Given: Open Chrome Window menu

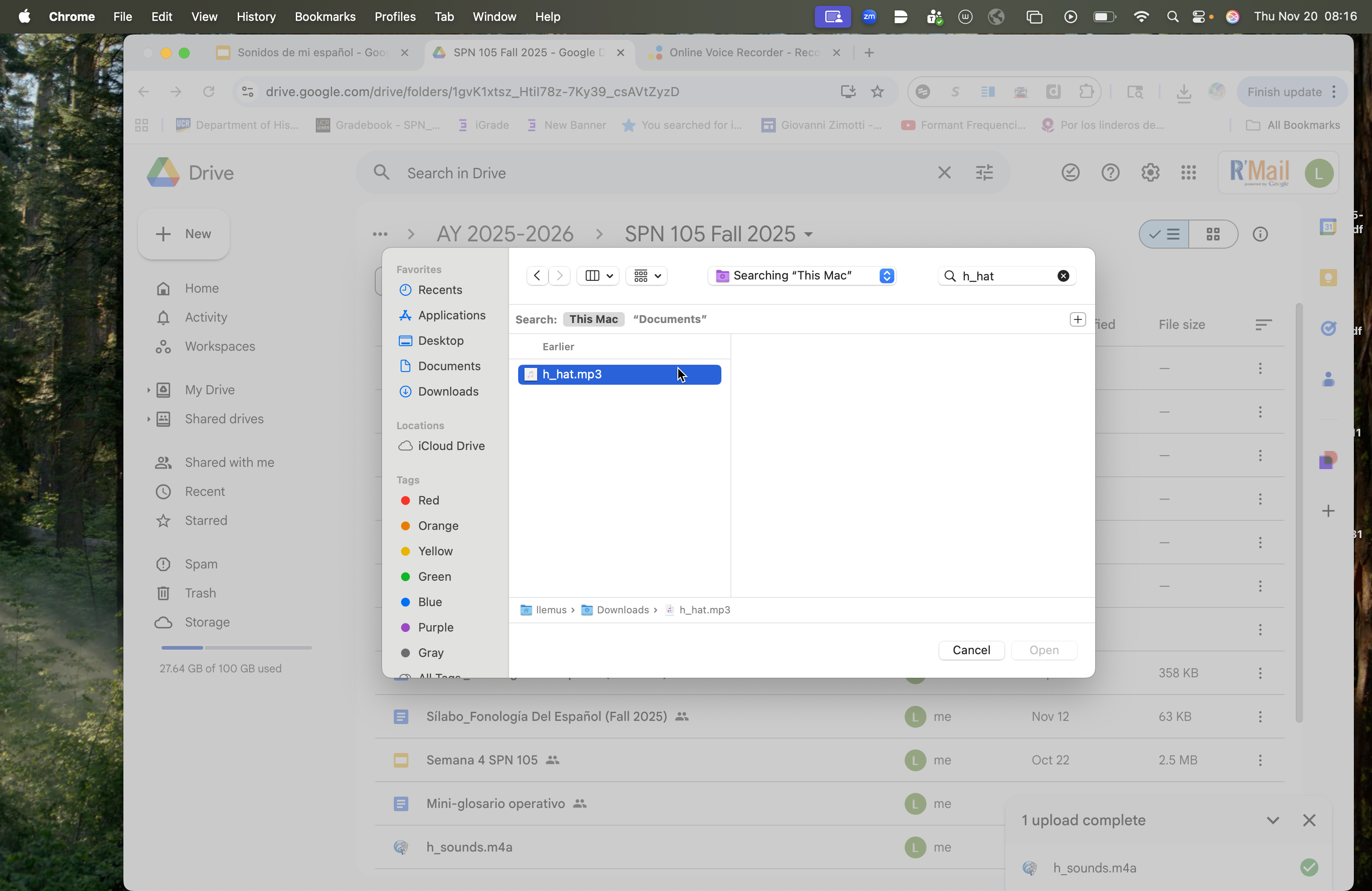Looking at the screenshot, I should click(x=494, y=17).
